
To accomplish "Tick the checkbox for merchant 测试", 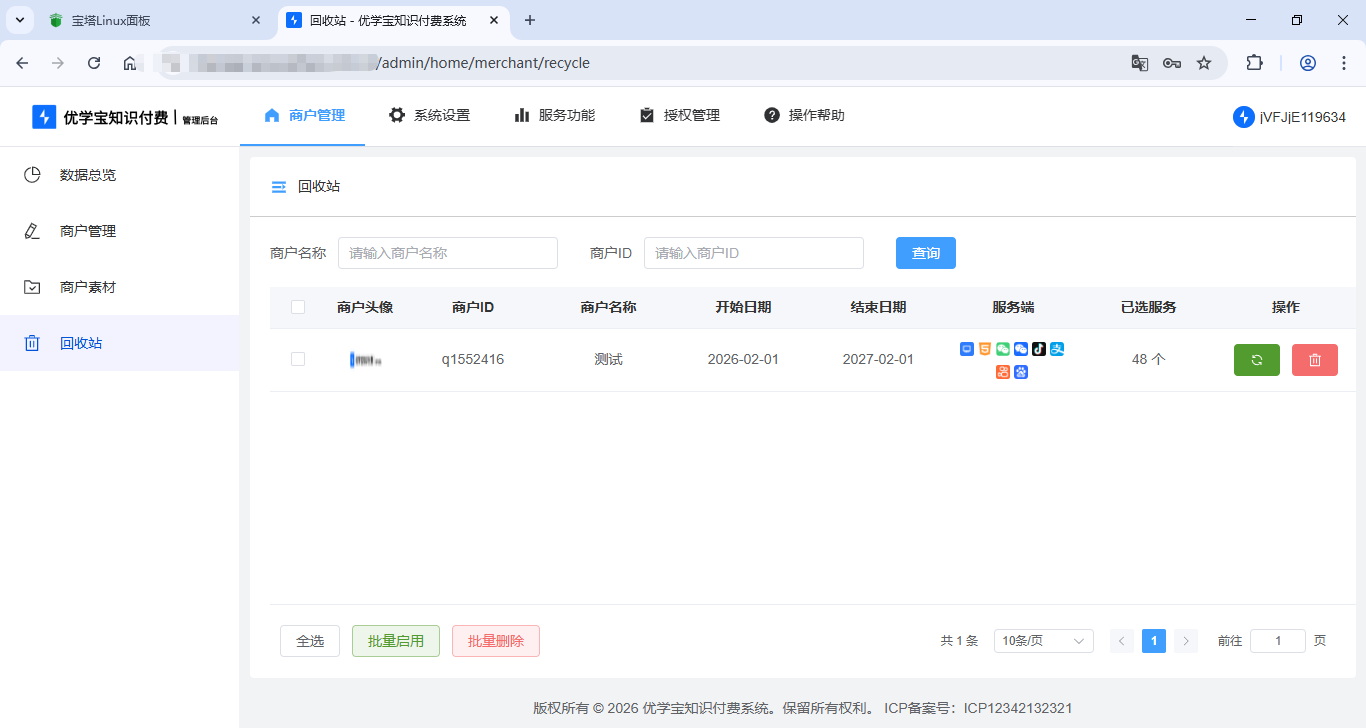I will tap(297, 359).
